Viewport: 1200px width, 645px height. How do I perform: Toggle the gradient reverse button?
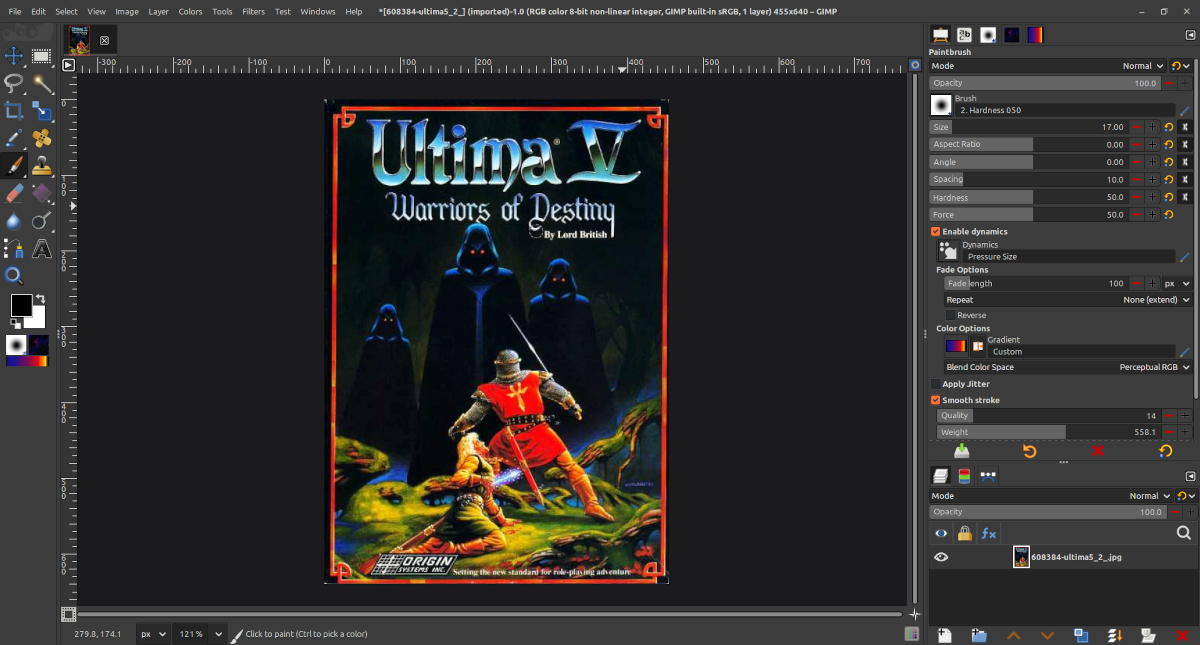(x=978, y=346)
